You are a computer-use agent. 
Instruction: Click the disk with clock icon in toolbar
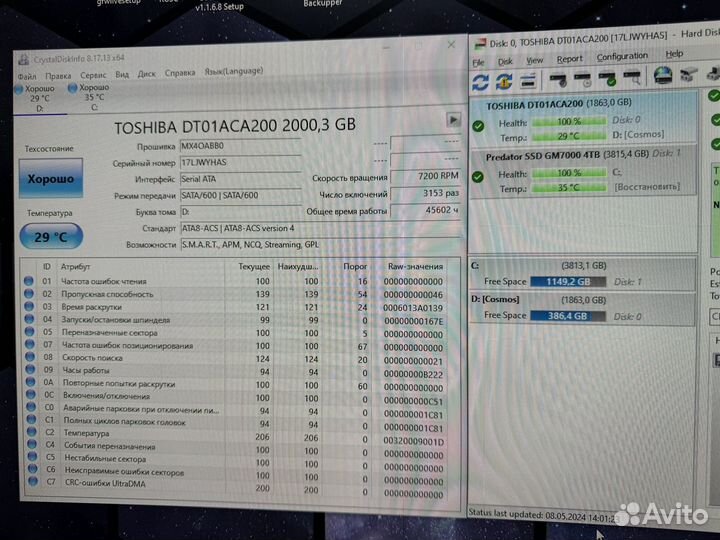click(x=583, y=79)
